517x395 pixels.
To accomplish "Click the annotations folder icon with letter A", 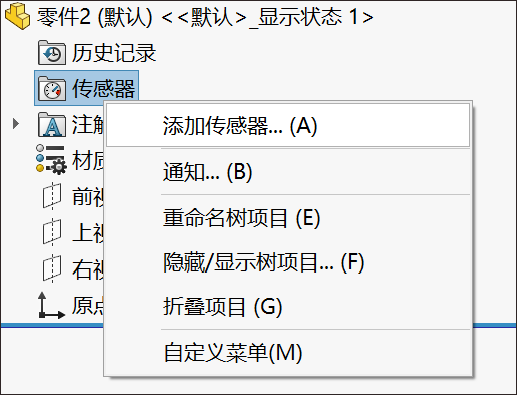I will (x=52, y=125).
